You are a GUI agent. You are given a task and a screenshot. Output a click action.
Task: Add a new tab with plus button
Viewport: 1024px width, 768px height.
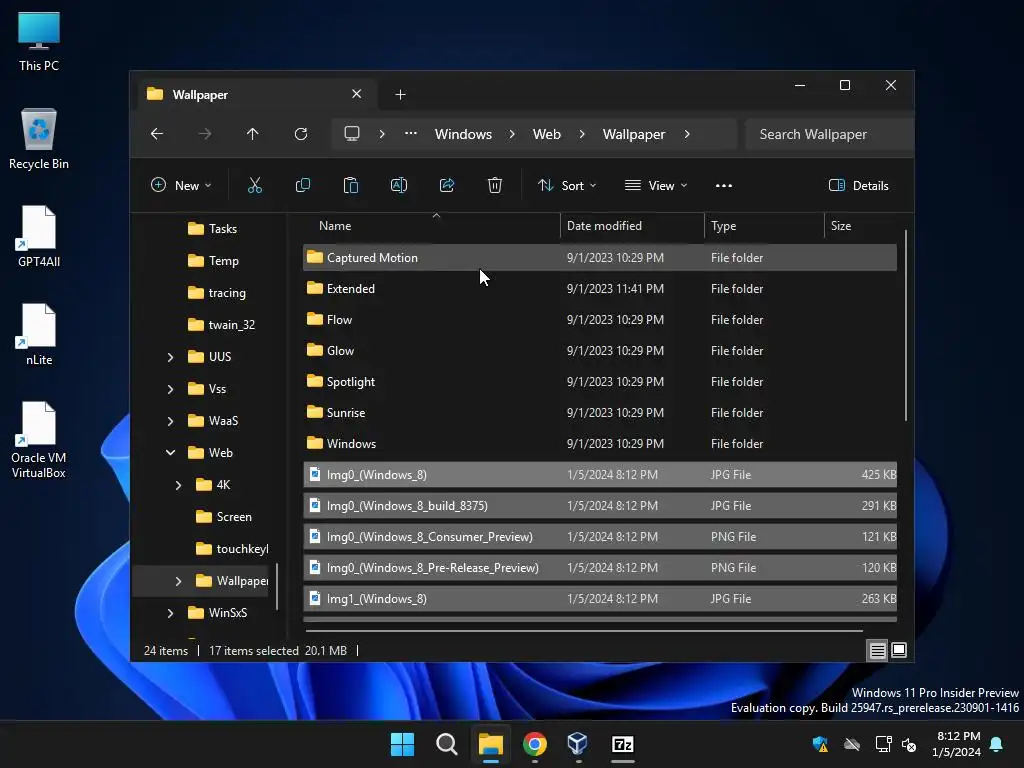(x=400, y=95)
